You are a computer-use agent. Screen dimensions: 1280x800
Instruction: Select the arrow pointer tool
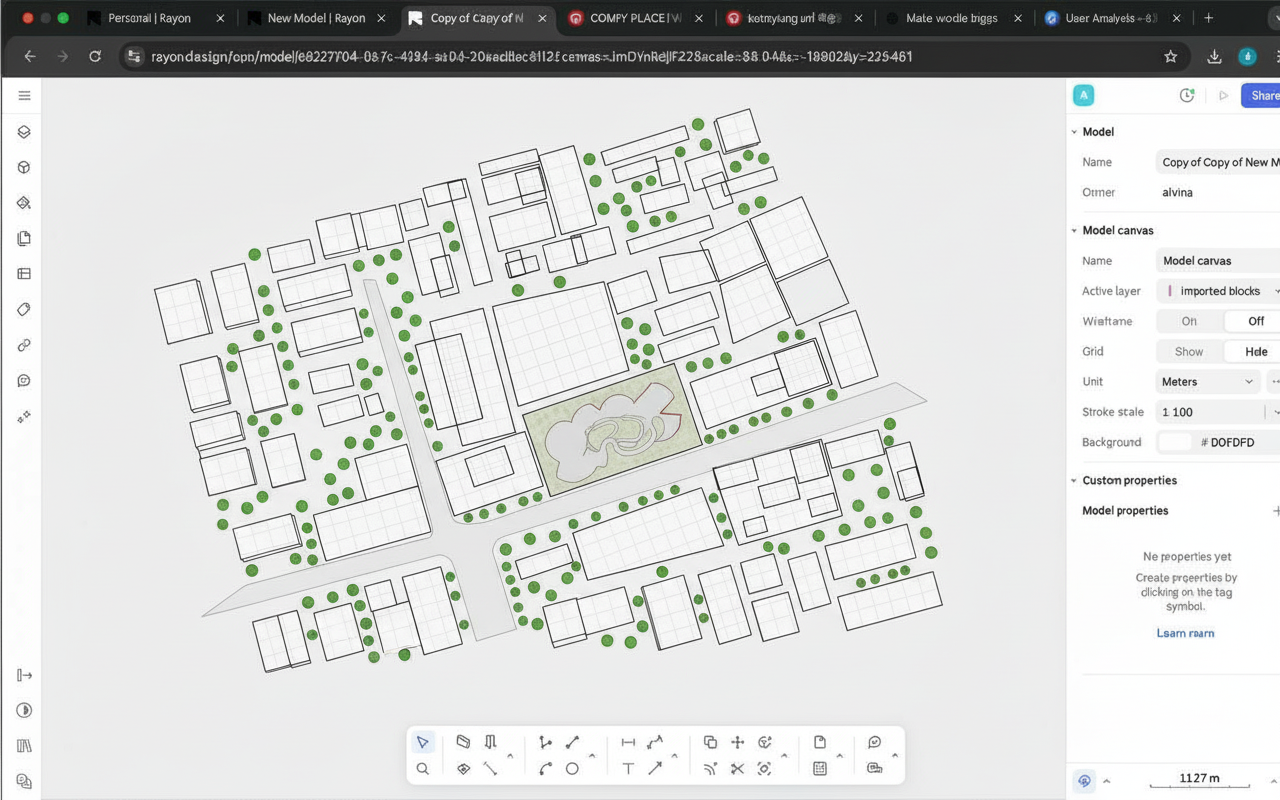click(422, 742)
